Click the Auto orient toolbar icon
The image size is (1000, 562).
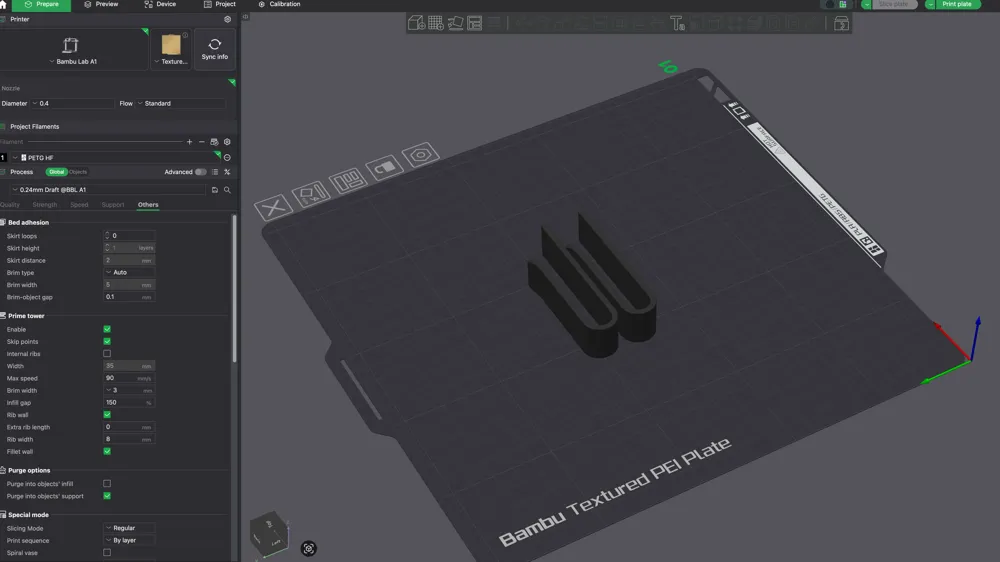[455, 24]
